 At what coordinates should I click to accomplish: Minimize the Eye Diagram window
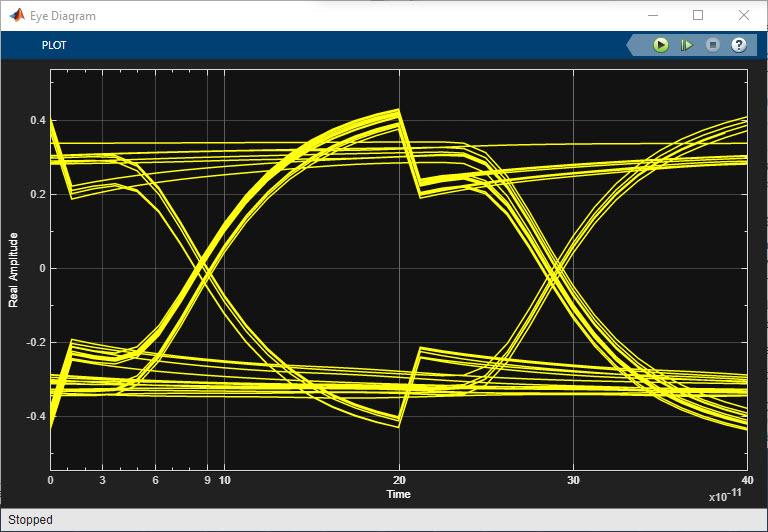[653, 16]
